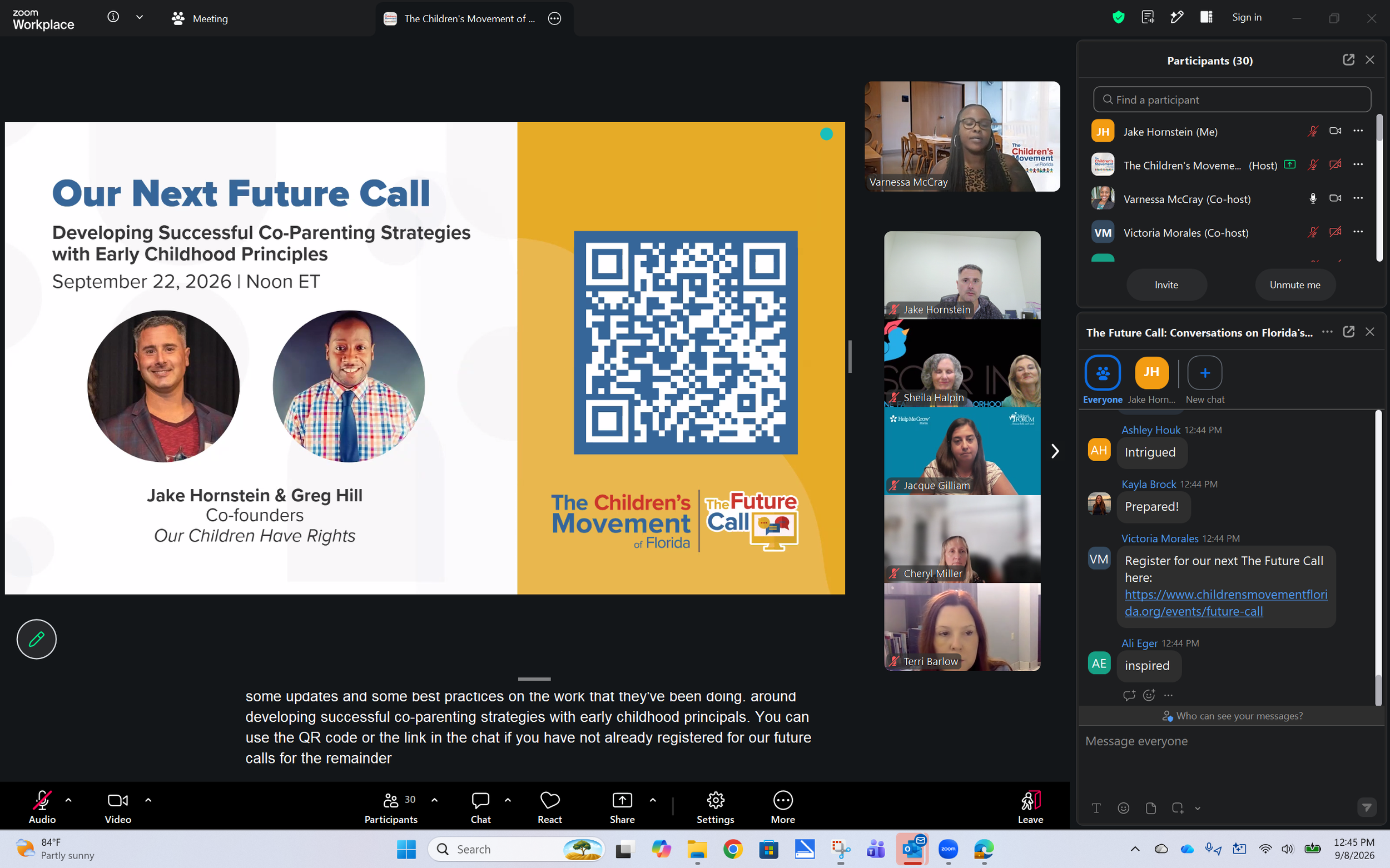
Task: Click the Sign in link
Action: point(1247,17)
